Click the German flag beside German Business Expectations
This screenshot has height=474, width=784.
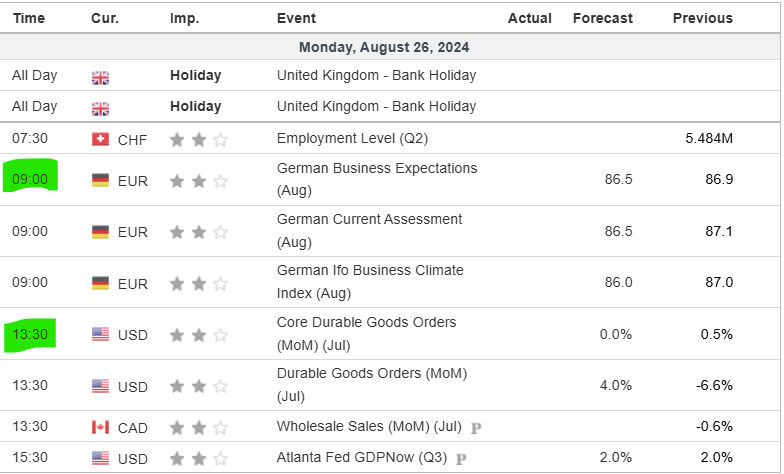pyautogui.click(x=100, y=180)
